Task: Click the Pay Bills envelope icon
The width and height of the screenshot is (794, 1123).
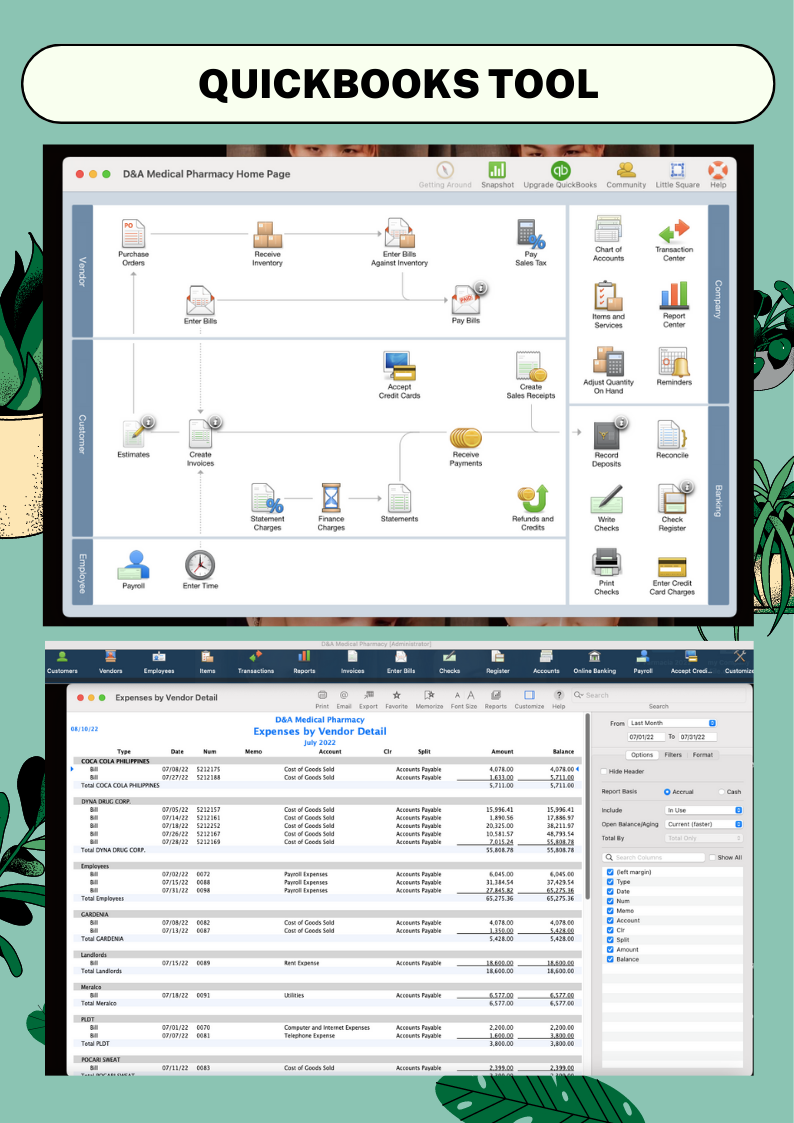Action: point(467,300)
